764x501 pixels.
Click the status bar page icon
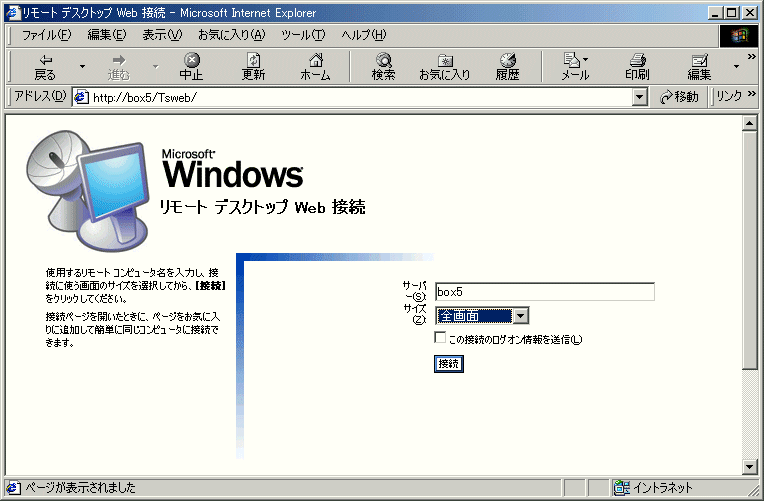click(13, 487)
